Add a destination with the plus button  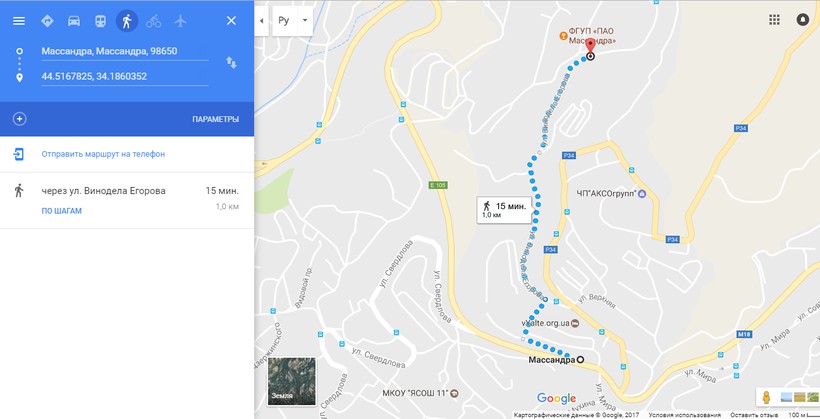point(19,119)
